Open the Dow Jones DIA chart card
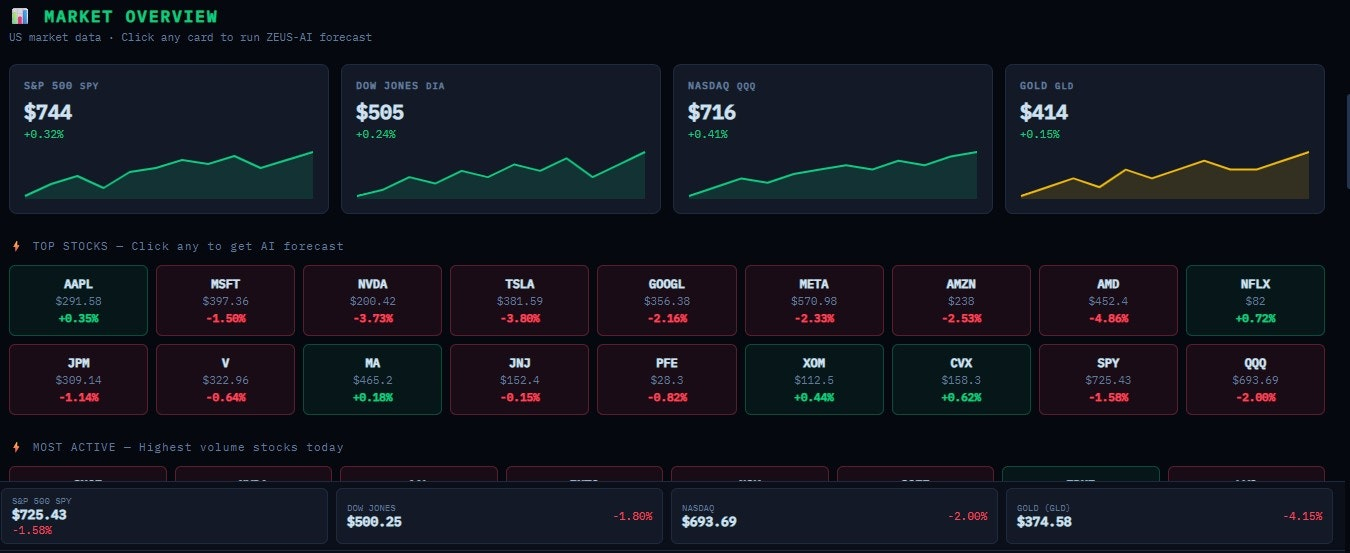This screenshot has height=553, width=1350. click(501, 139)
